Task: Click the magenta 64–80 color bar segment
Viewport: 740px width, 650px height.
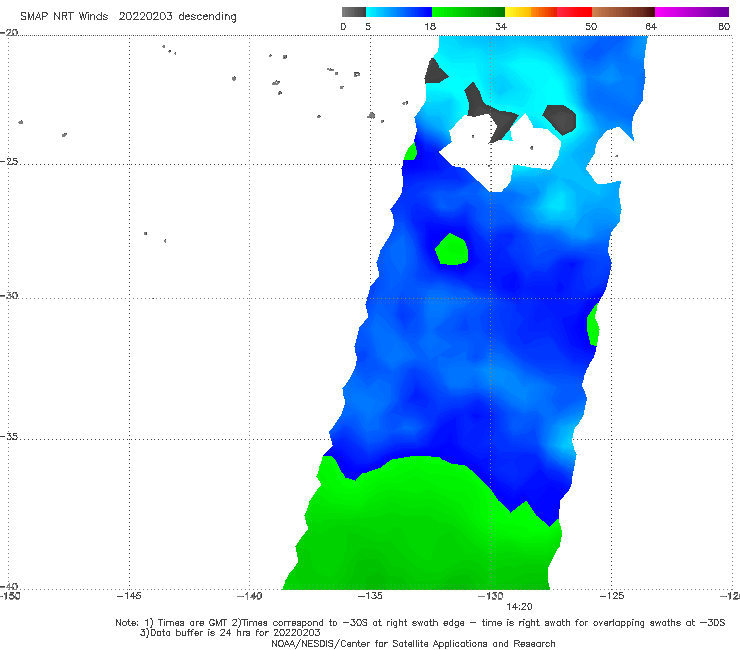Action: tap(692, 12)
